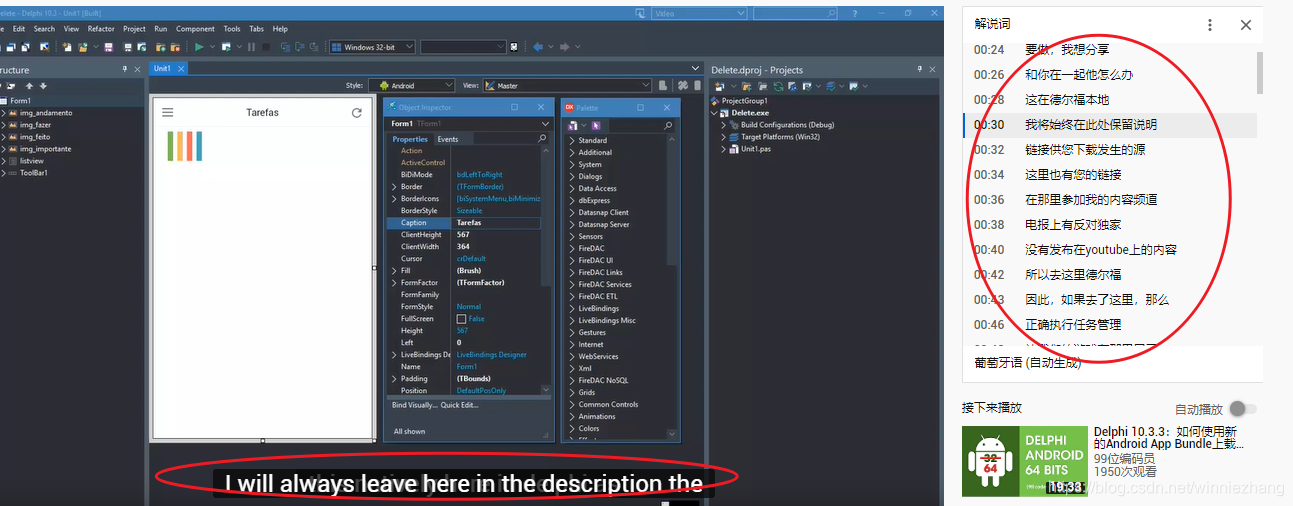Switch to the Properties tab in Object Inspector
The image size is (1293, 506).
pos(410,139)
